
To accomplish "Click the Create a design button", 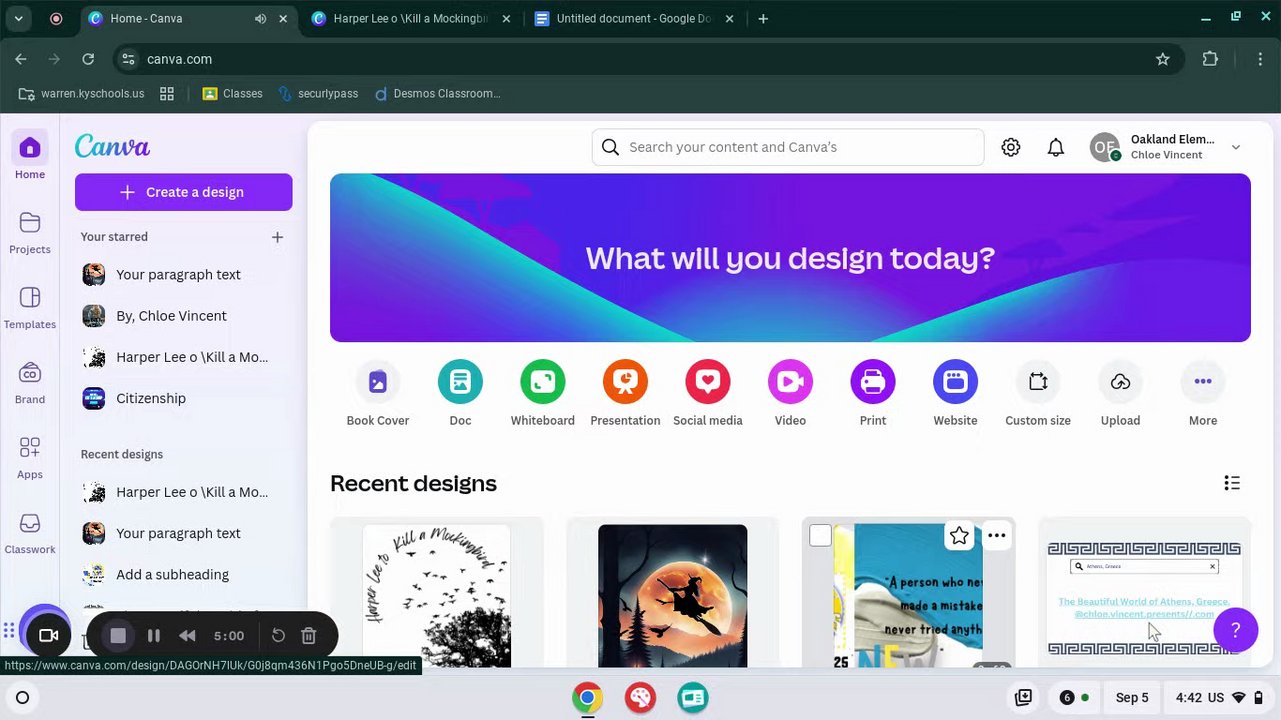I will click(x=183, y=192).
